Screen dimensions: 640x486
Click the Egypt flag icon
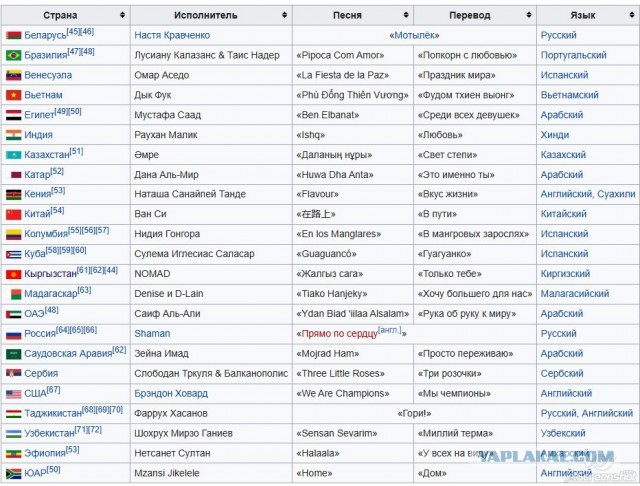[13, 115]
